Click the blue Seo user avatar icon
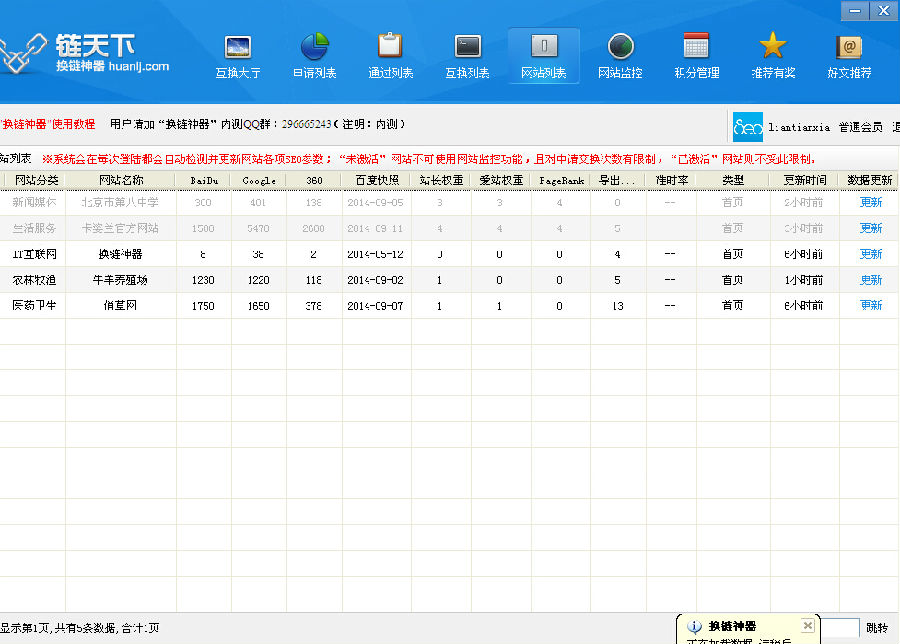The image size is (900, 644). pos(748,127)
